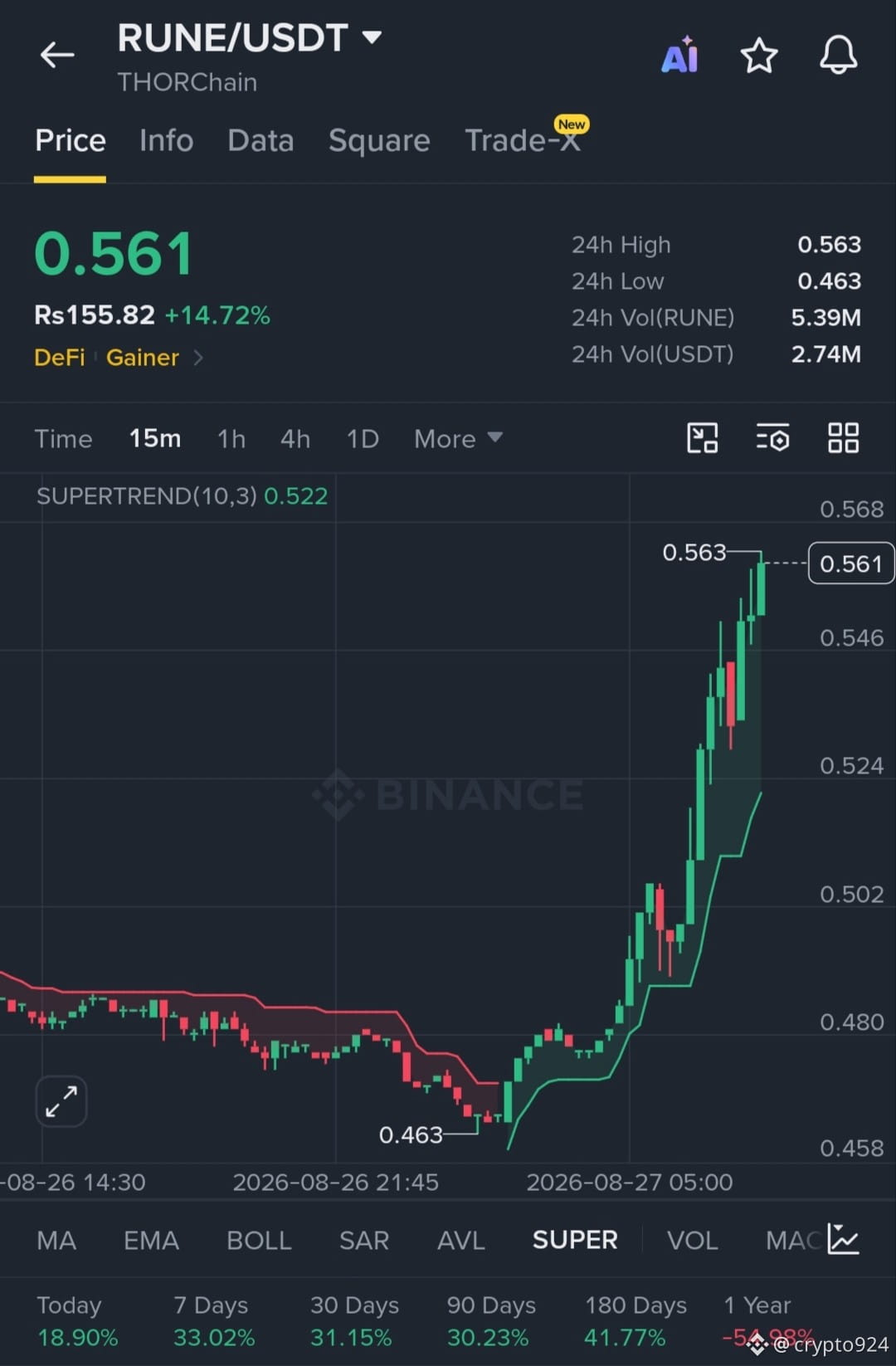Tap the Rs155.82 converted price
The height and width of the screenshot is (1366, 896).
click(95, 315)
